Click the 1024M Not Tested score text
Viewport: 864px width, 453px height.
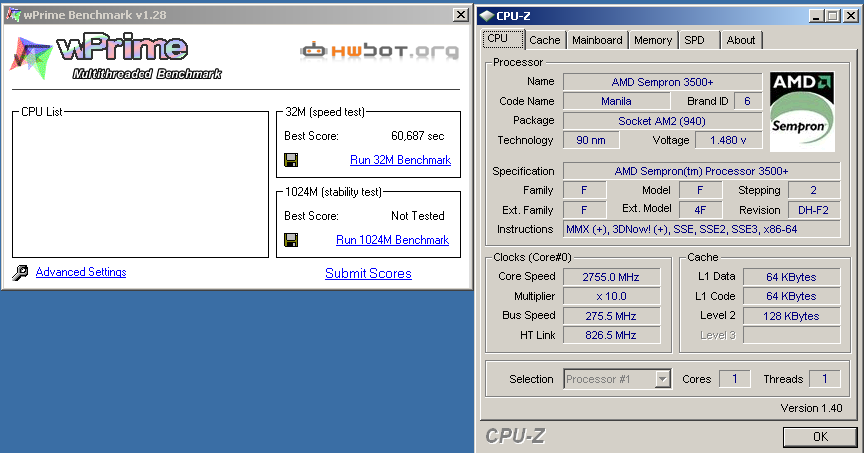tap(418, 216)
